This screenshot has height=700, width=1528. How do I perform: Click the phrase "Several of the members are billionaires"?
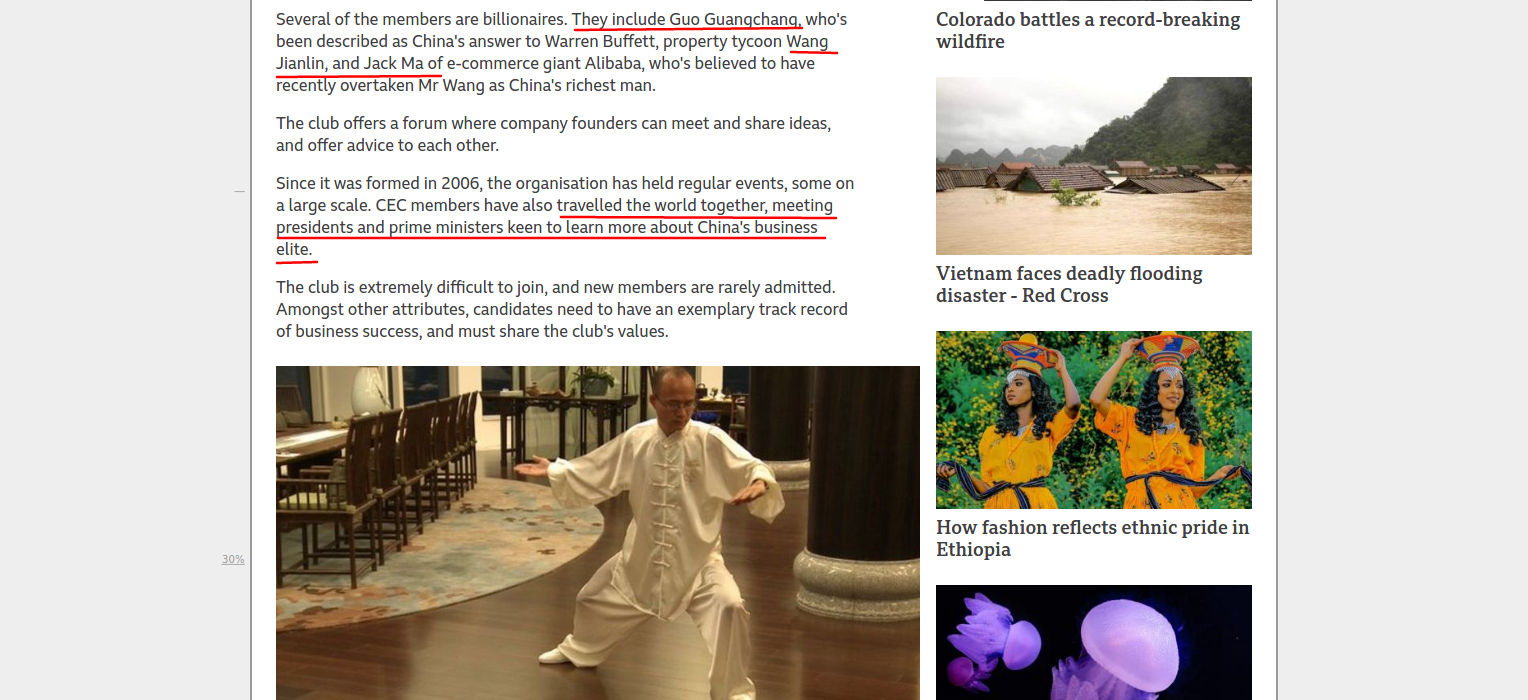coord(422,19)
